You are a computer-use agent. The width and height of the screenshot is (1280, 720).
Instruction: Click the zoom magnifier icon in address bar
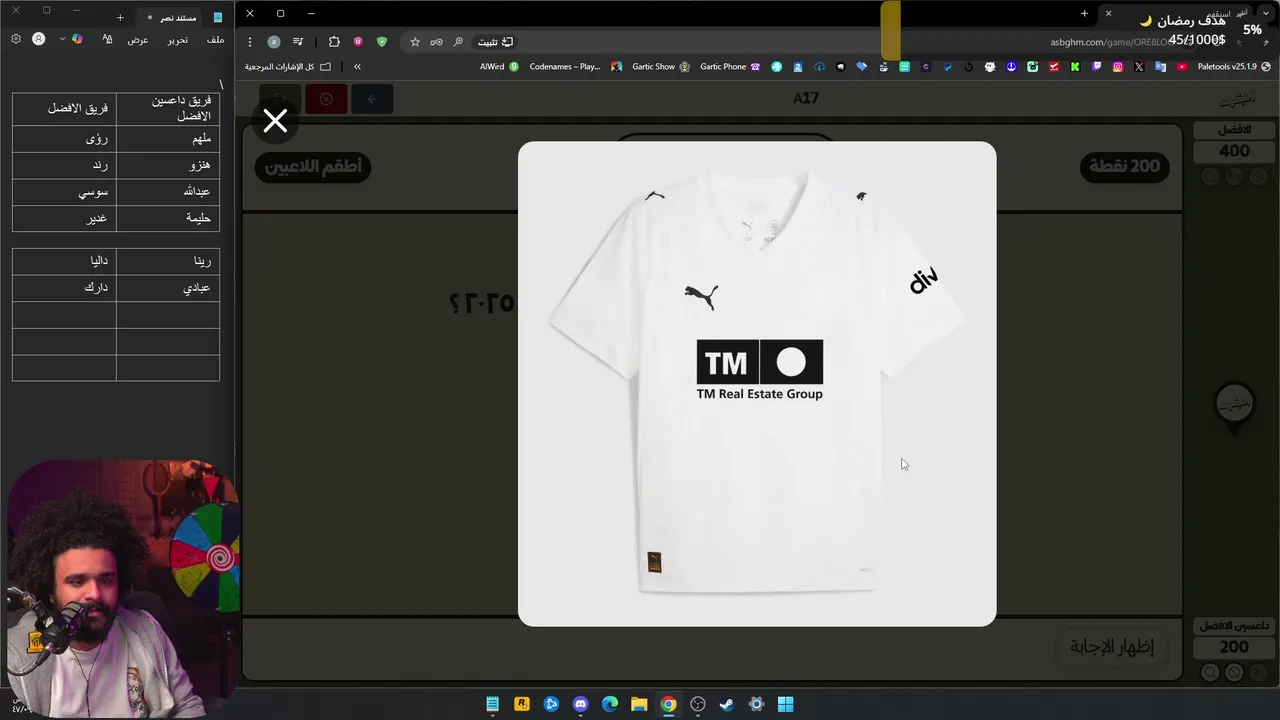458,42
